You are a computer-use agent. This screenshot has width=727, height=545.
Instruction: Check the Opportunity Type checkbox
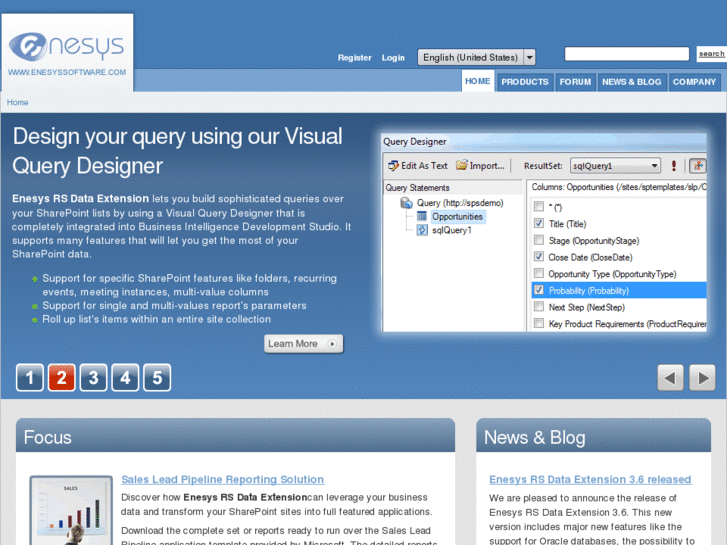[x=538, y=273]
